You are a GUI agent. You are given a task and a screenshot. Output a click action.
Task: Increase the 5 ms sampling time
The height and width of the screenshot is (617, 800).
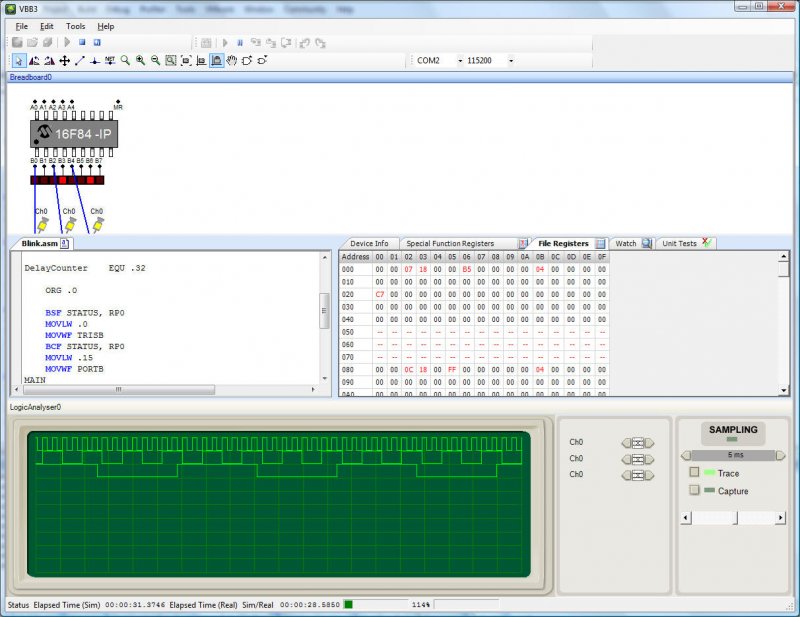pos(781,455)
